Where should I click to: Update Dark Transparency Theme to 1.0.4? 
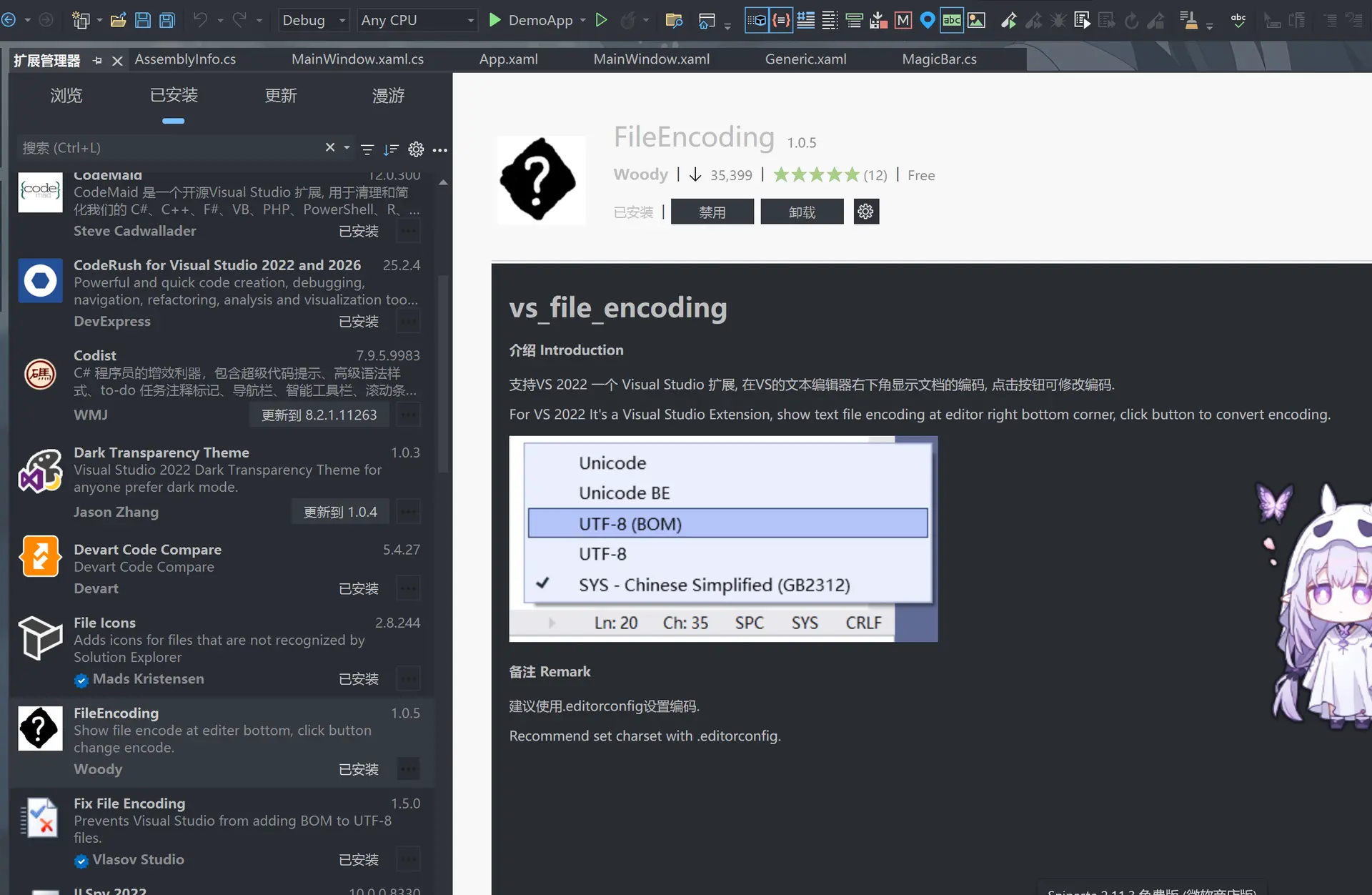point(340,513)
